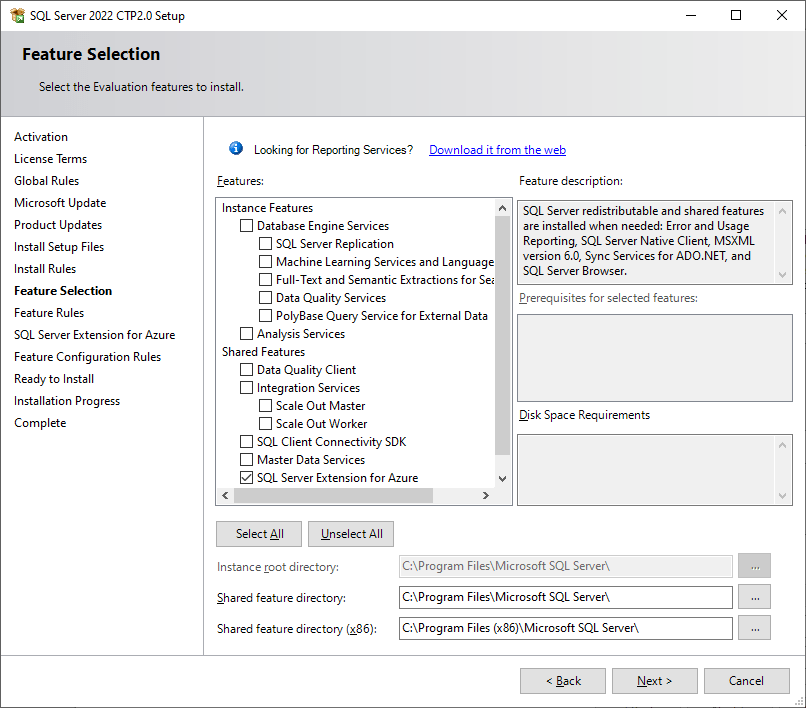806x708 pixels.
Task: Click the Instance root directory field
Action: [x=566, y=567]
